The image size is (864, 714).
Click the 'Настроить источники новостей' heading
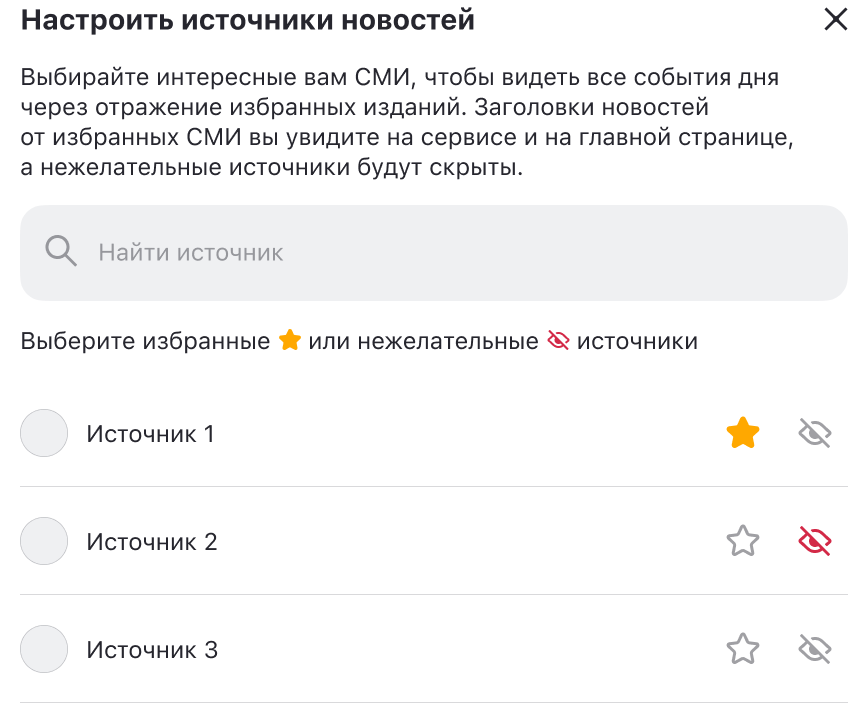tap(247, 20)
